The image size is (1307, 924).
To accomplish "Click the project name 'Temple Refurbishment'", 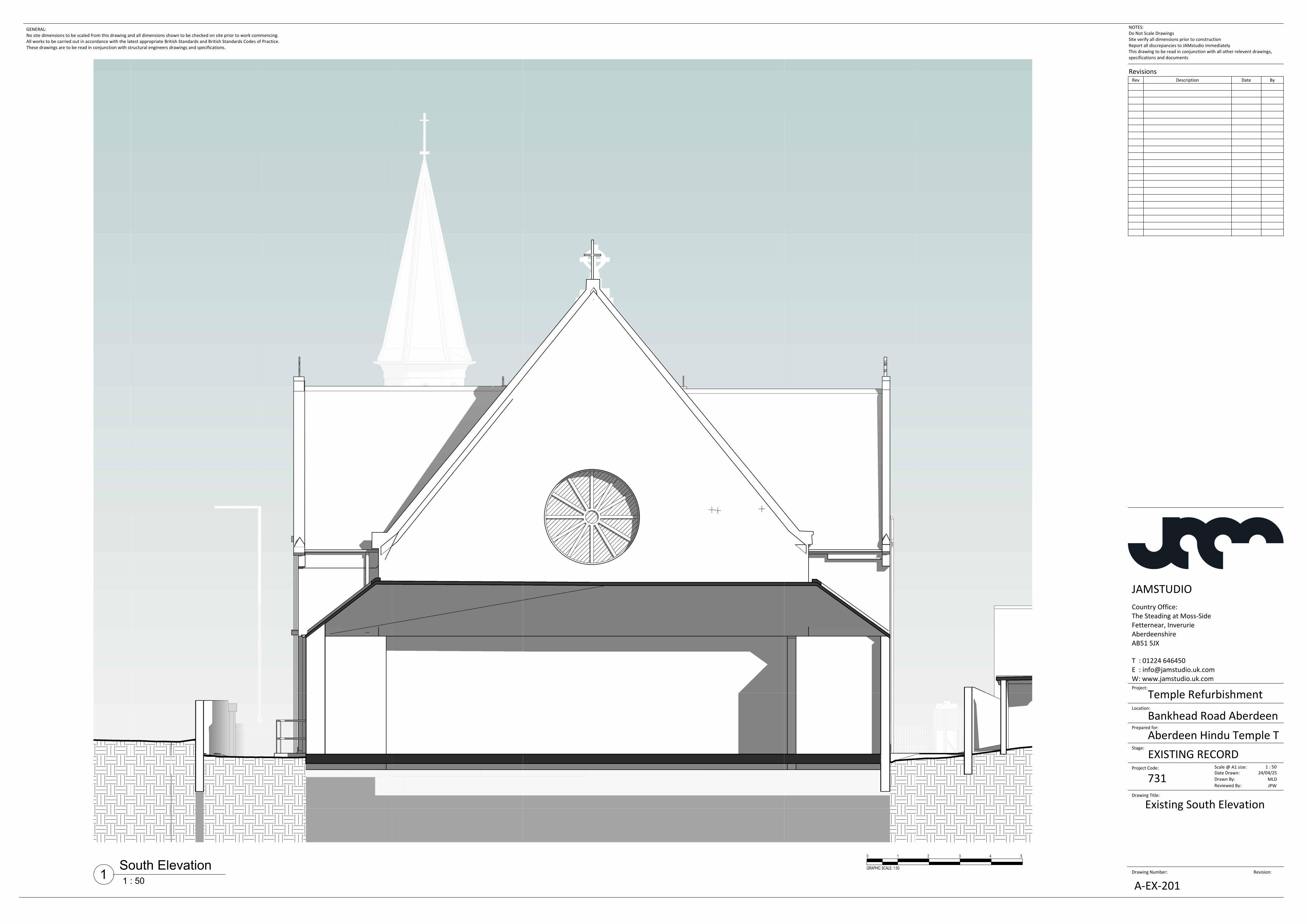I will coord(1205,695).
